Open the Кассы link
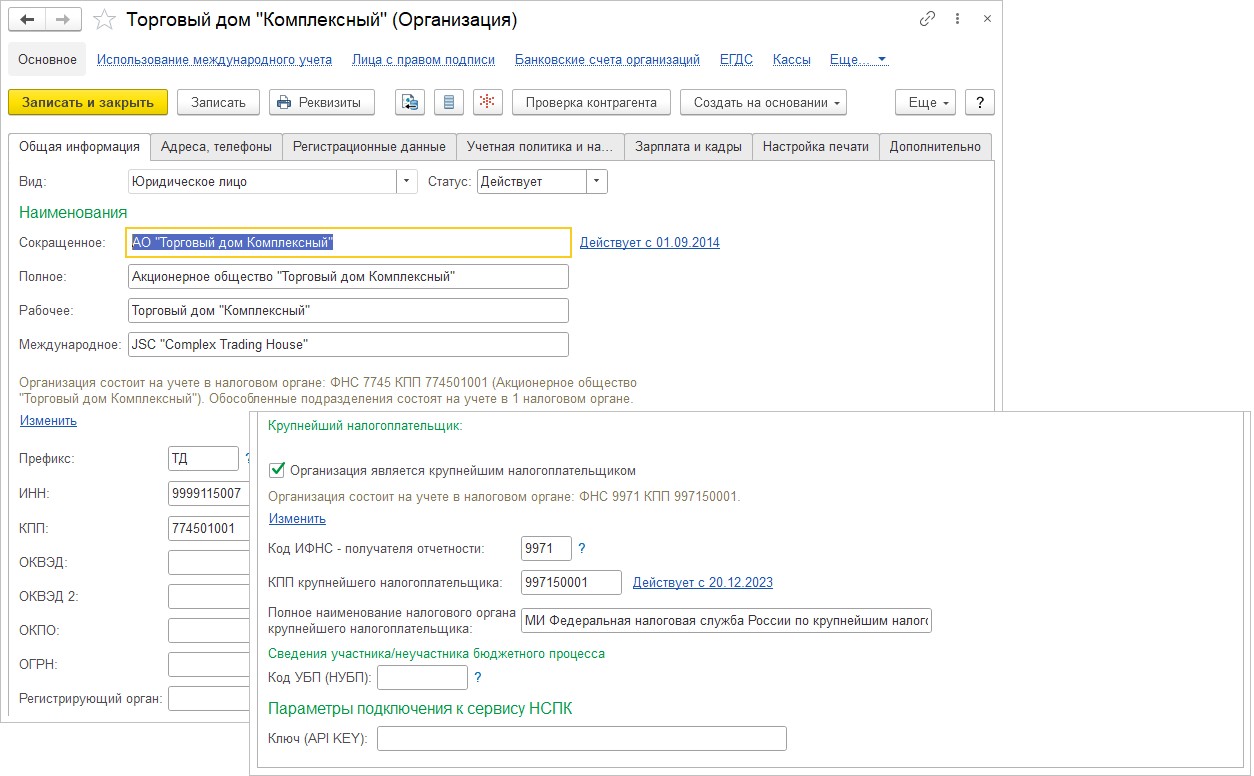The height and width of the screenshot is (776, 1254). 791,59
